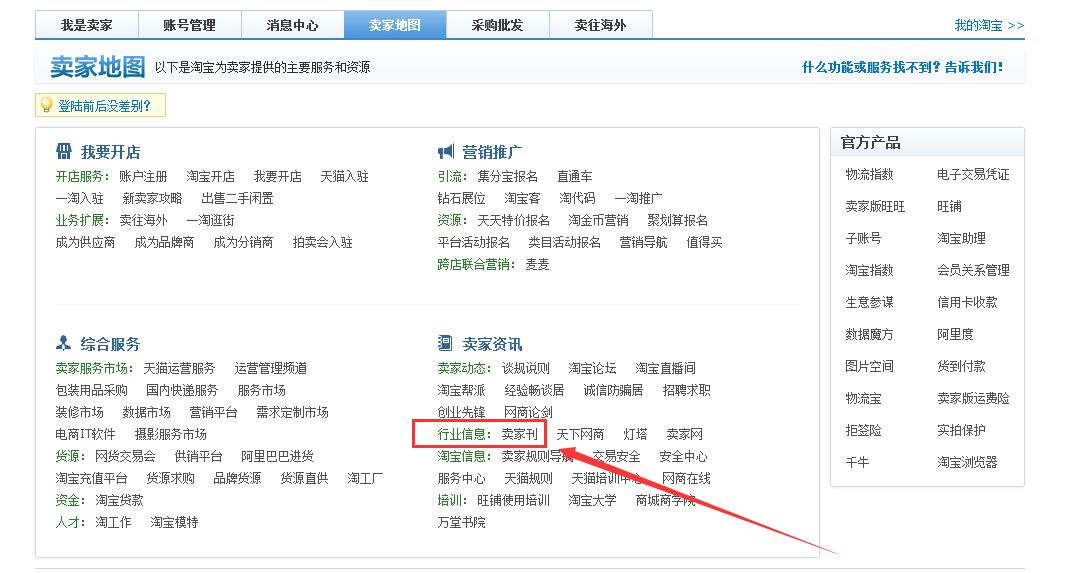
Task: Open 旺铺使用培训 link
Action: [513, 500]
